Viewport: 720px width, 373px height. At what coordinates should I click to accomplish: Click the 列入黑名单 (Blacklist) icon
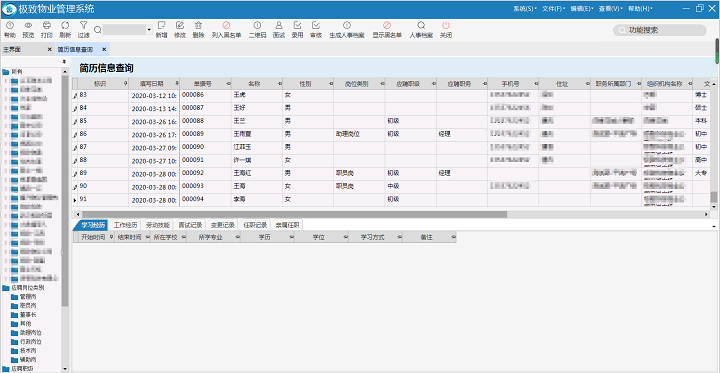226,26
